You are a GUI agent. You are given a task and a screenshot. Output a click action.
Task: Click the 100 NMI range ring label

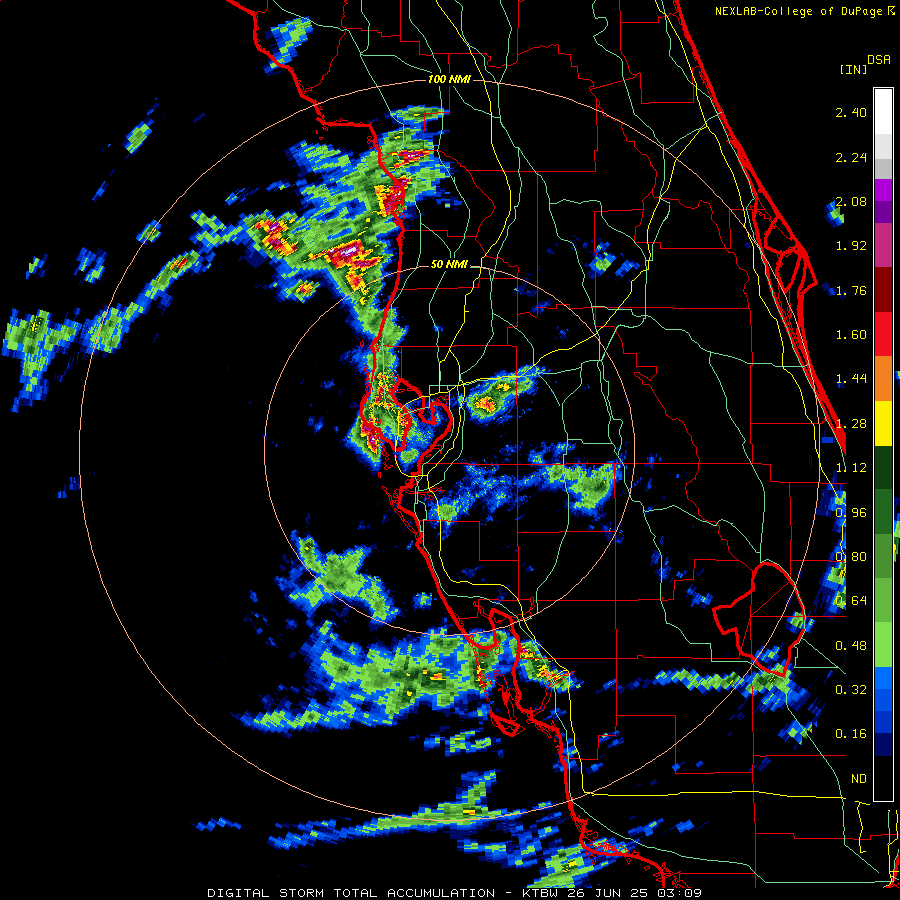(x=449, y=79)
